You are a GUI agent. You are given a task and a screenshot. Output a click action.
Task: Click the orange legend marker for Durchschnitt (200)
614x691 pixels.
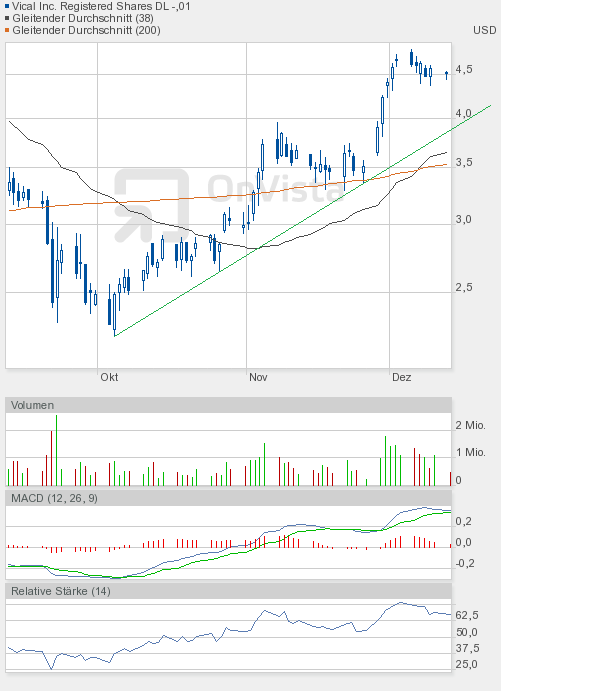coord(7,30)
